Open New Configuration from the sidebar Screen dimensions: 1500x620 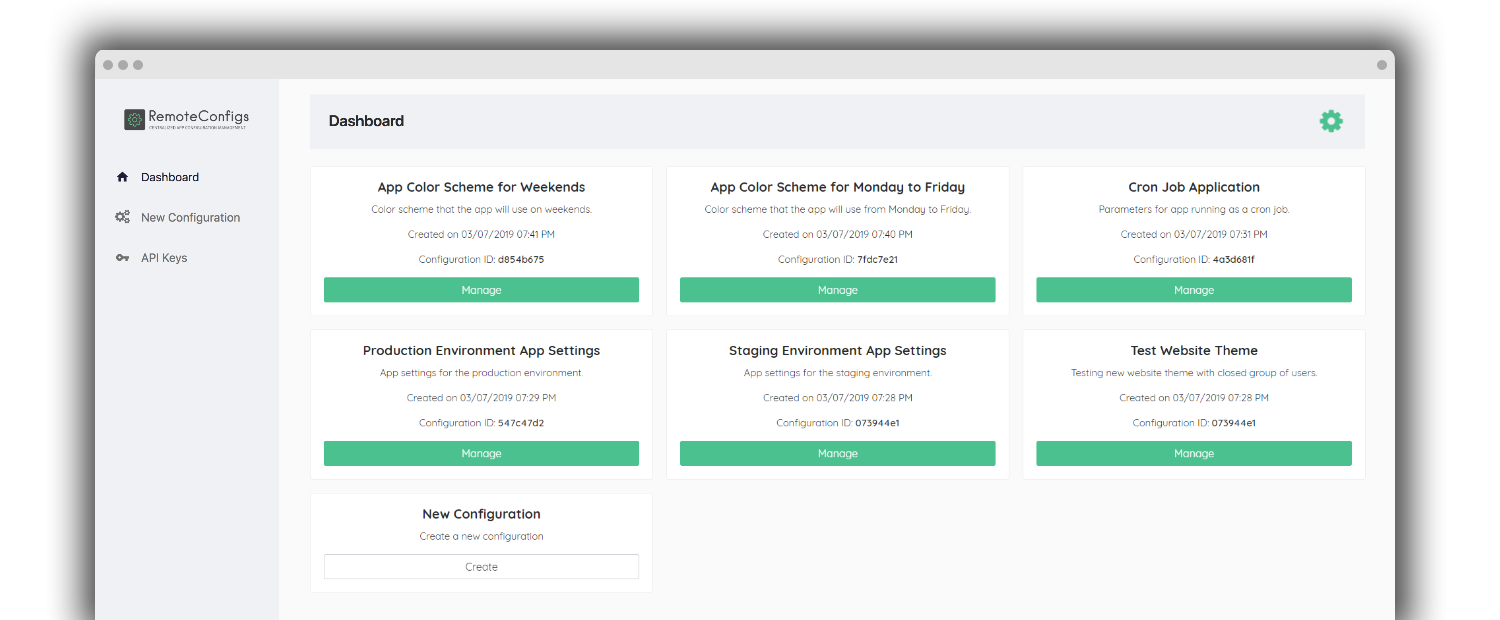[x=190, y=217]
